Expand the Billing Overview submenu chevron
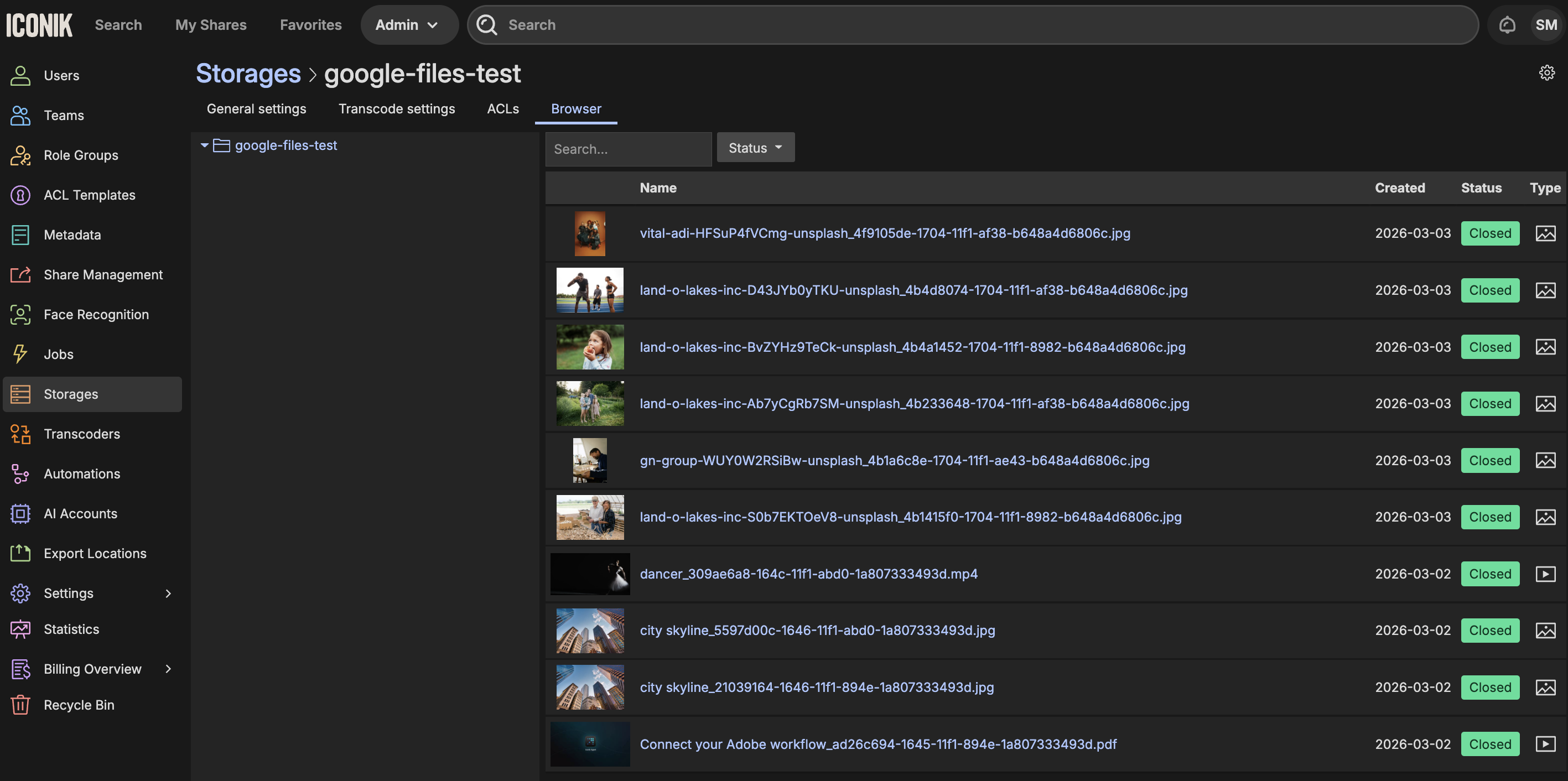The width and height of the screenshot is (1568, 781). pyautogui.click(x=168, y=669)
